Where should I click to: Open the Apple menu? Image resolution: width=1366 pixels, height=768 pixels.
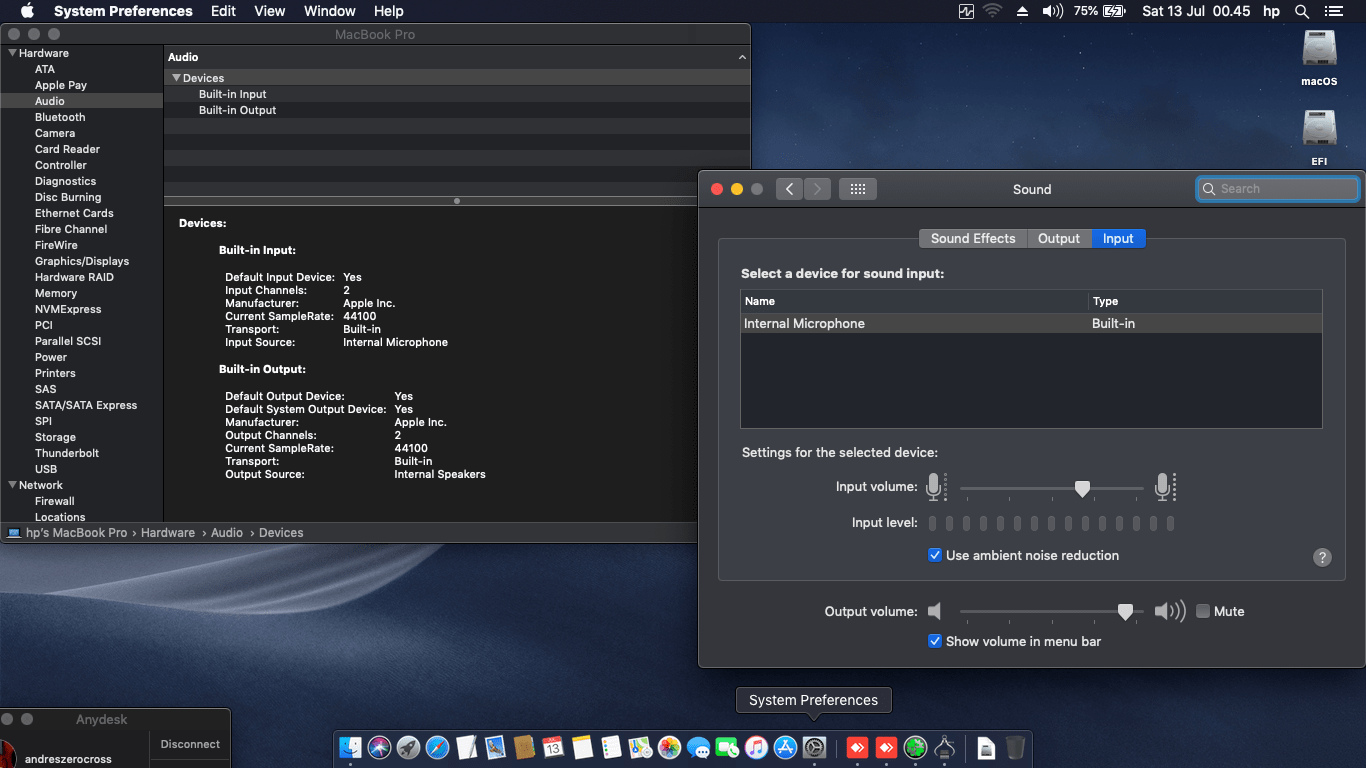pos(27,11)
